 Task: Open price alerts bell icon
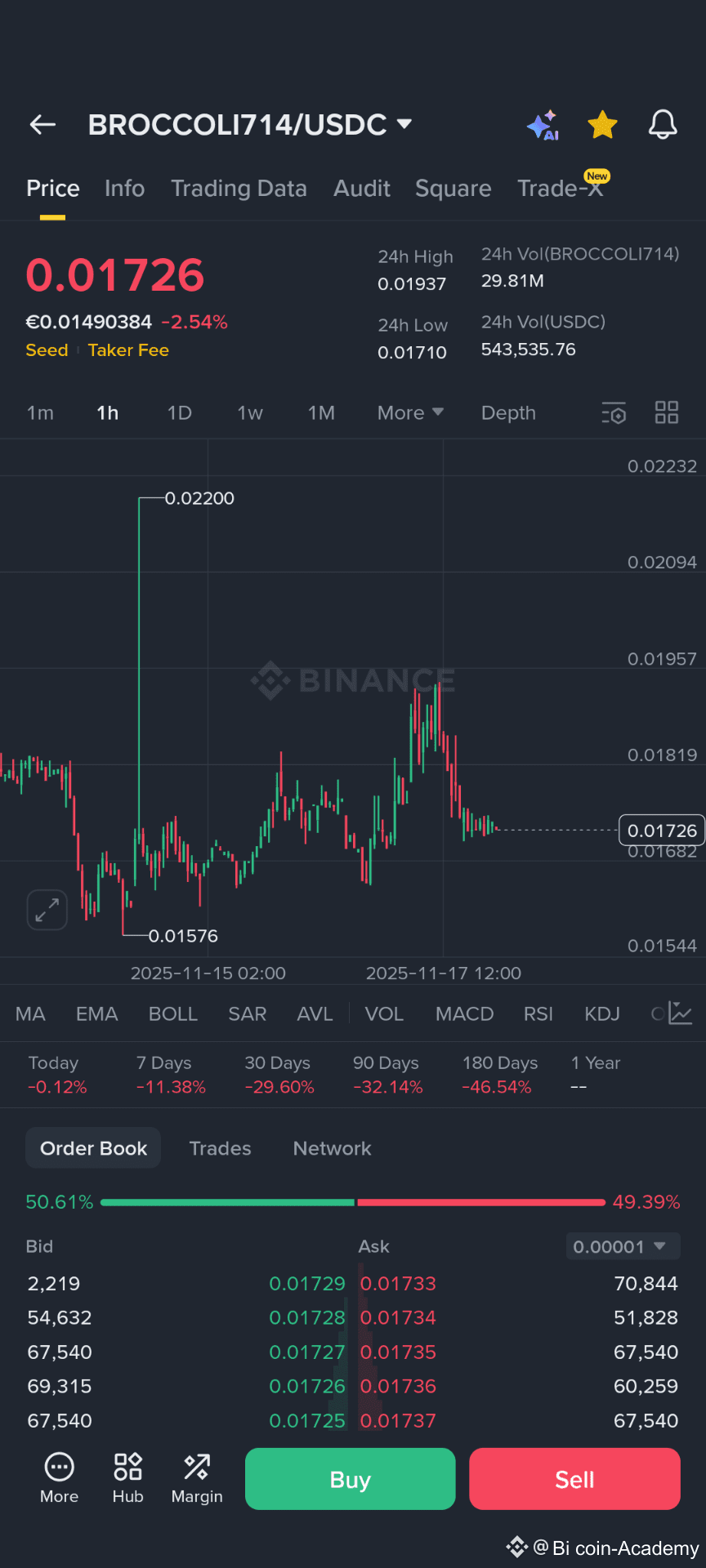[663, 125]
